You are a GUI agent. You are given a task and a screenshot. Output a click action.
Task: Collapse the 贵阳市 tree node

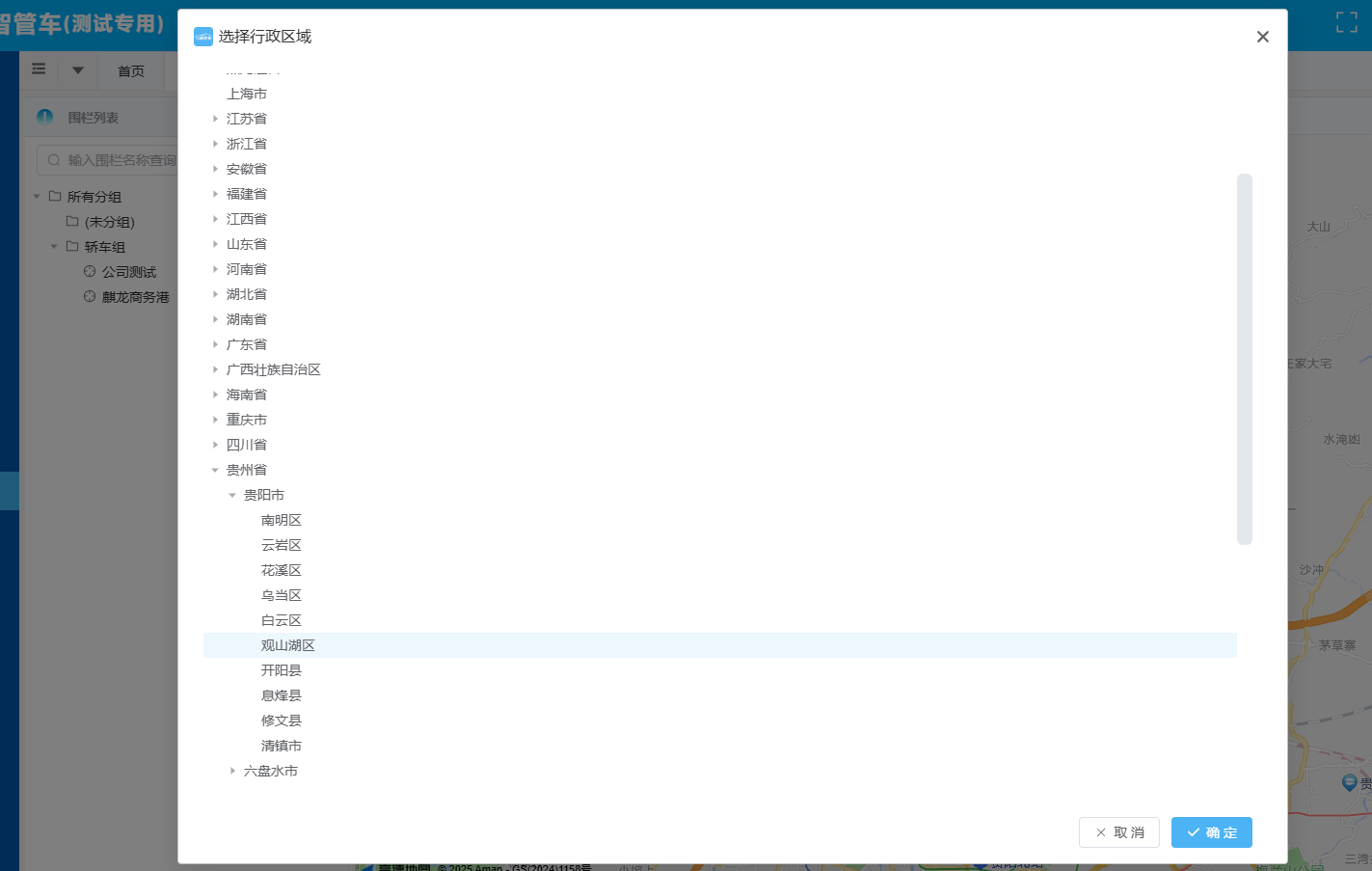tap(232, 496)
